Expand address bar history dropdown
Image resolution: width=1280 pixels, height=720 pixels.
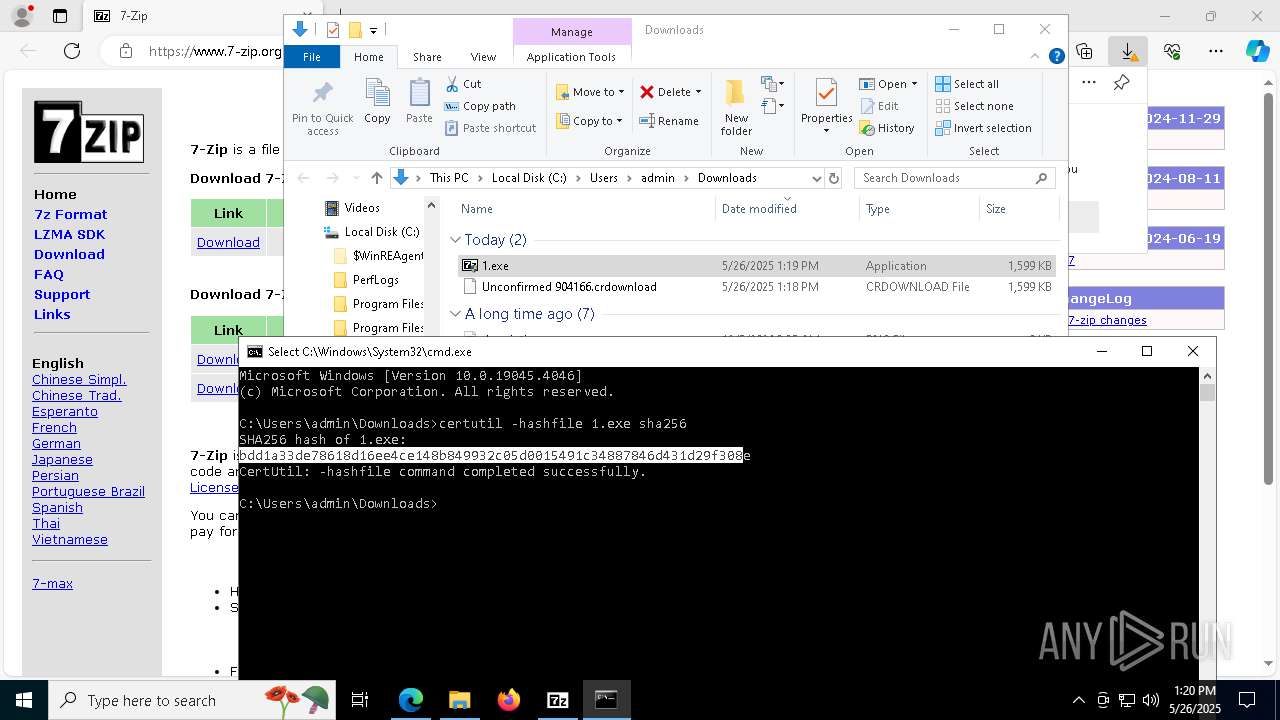tap(816, 178)
